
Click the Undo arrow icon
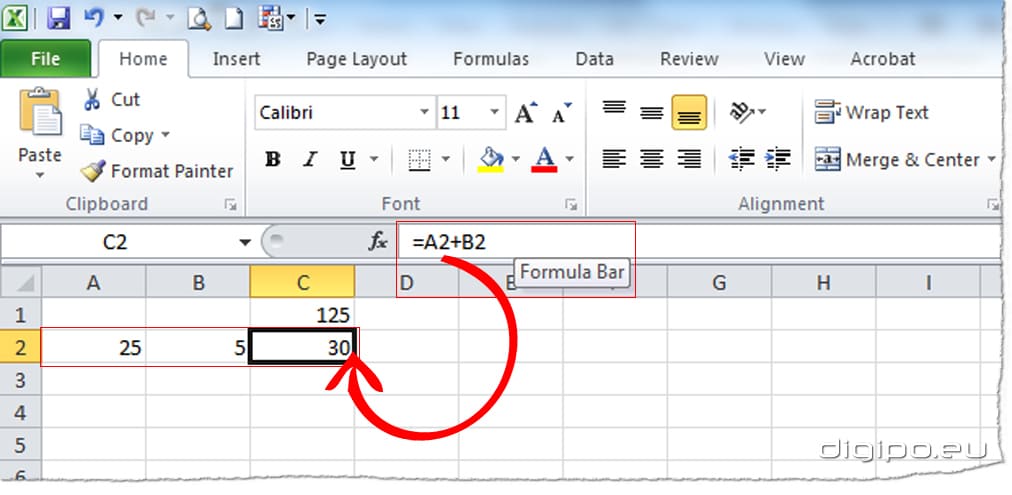94,17
